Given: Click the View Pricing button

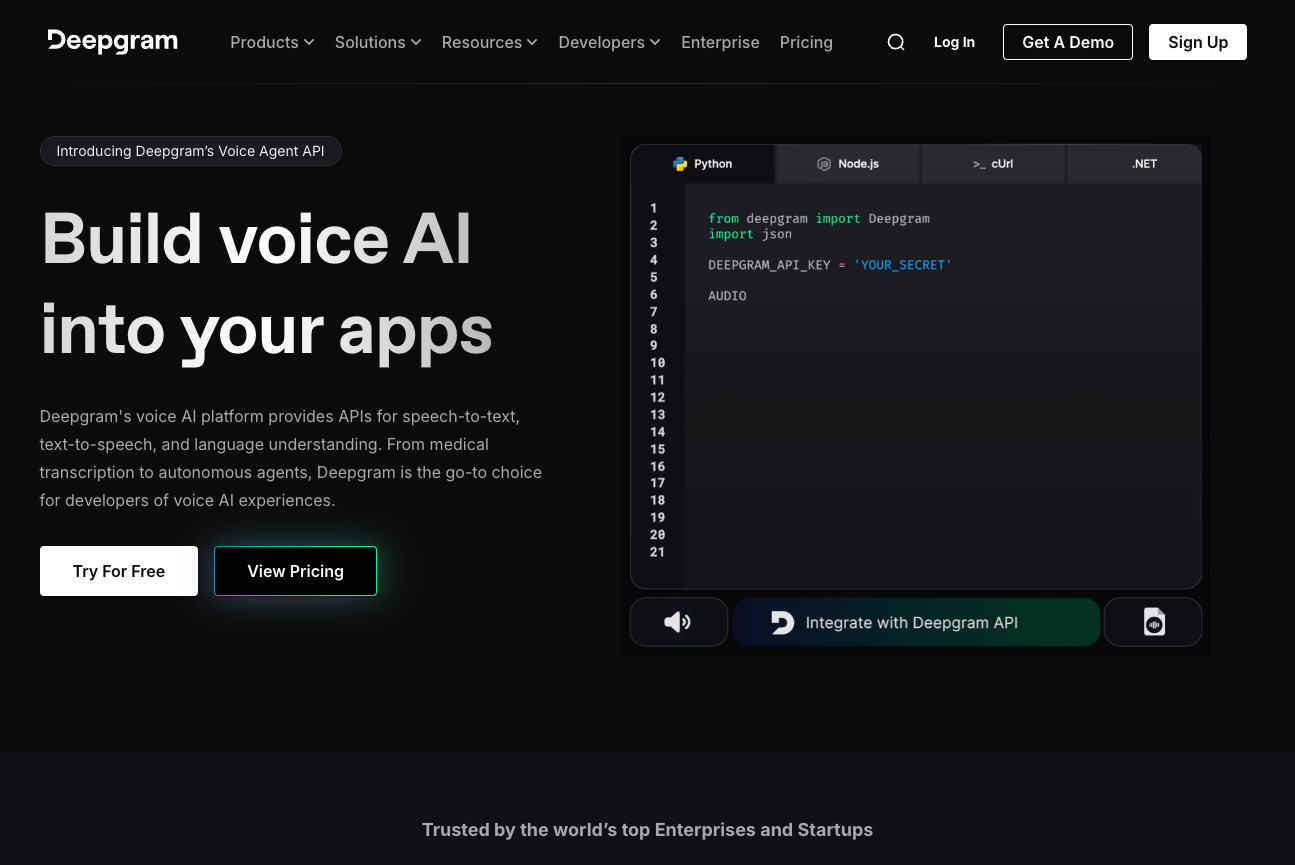Looking at the screenshot, I should point(295,571).
